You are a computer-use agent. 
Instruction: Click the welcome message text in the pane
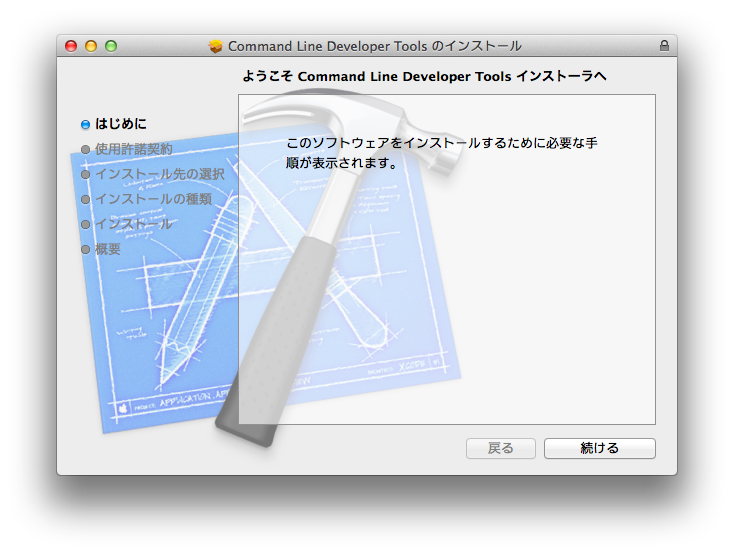coord(441,153)
